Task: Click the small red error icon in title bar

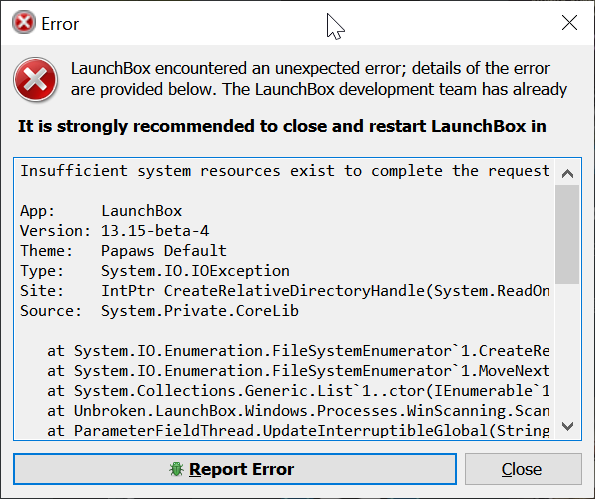Action: (x=24, y=22)
